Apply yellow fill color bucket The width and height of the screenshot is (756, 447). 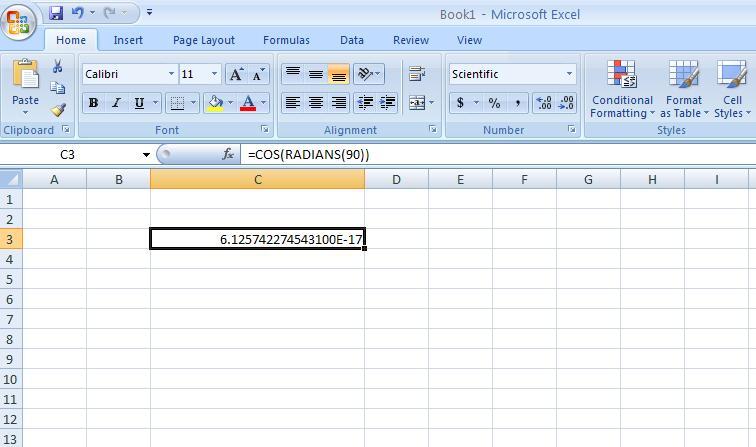(215, 103)
